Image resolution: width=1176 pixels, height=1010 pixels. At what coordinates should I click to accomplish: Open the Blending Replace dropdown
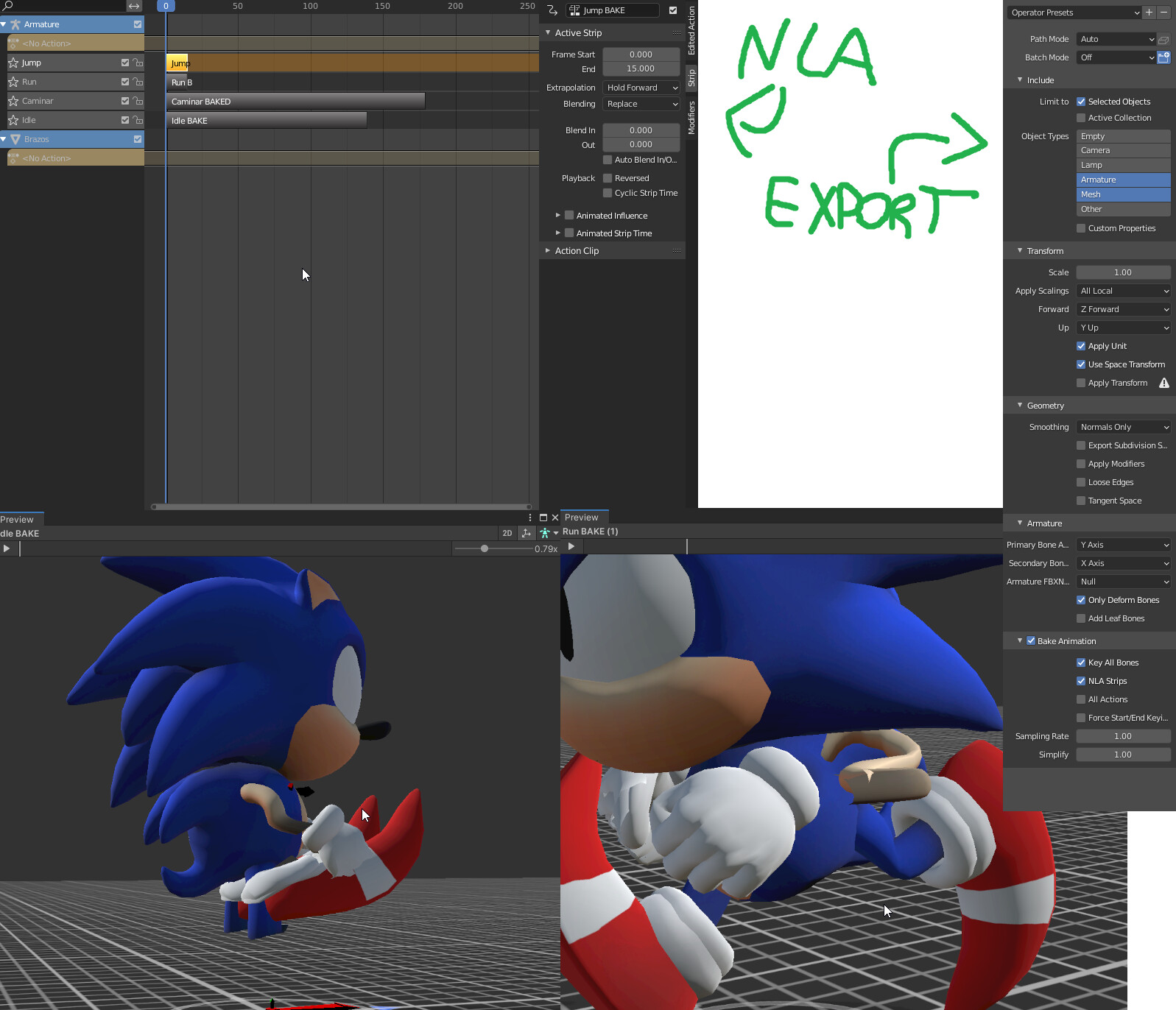641,104
